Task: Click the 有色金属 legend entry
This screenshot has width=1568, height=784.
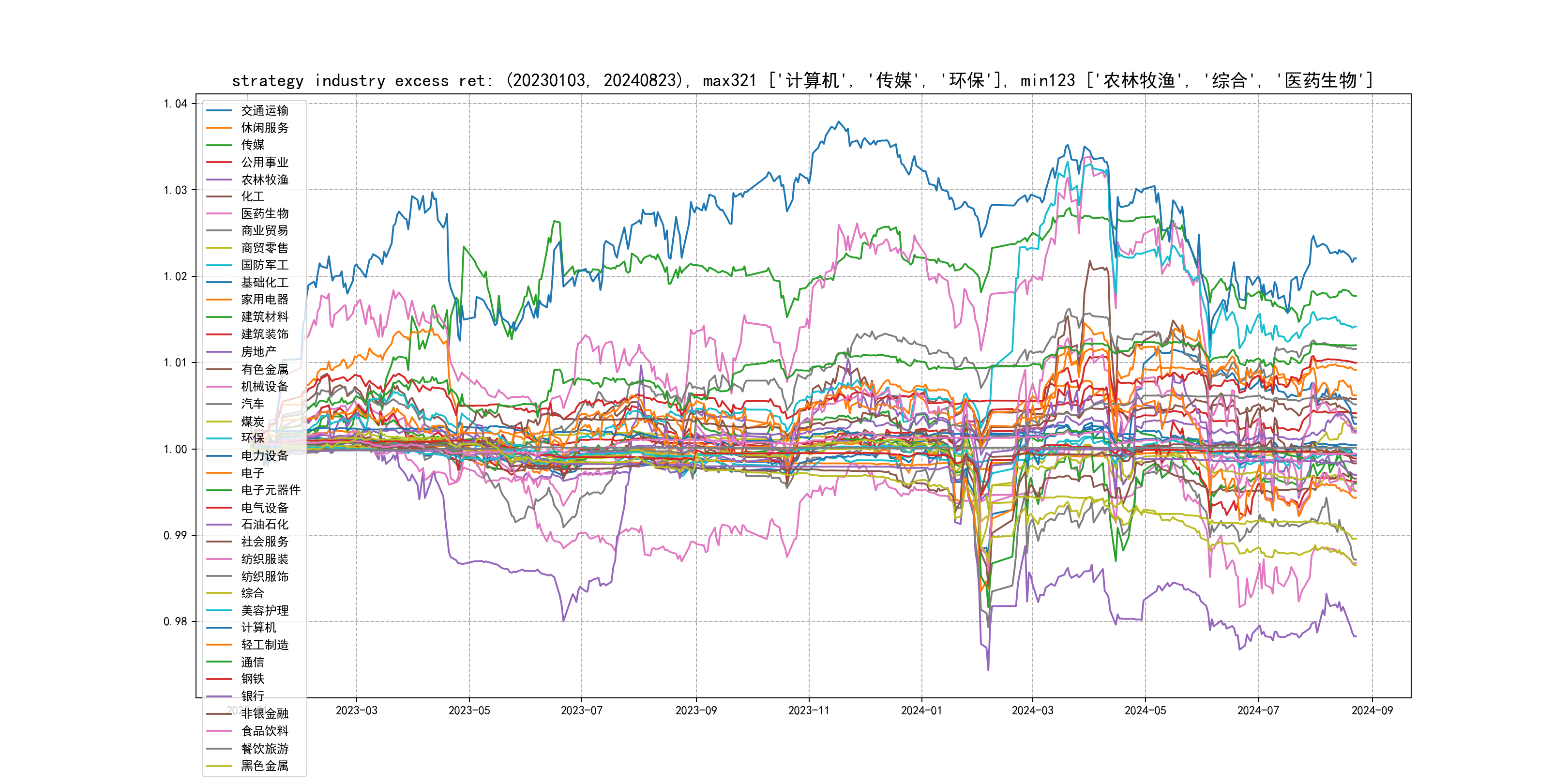Action: (264, 369)
